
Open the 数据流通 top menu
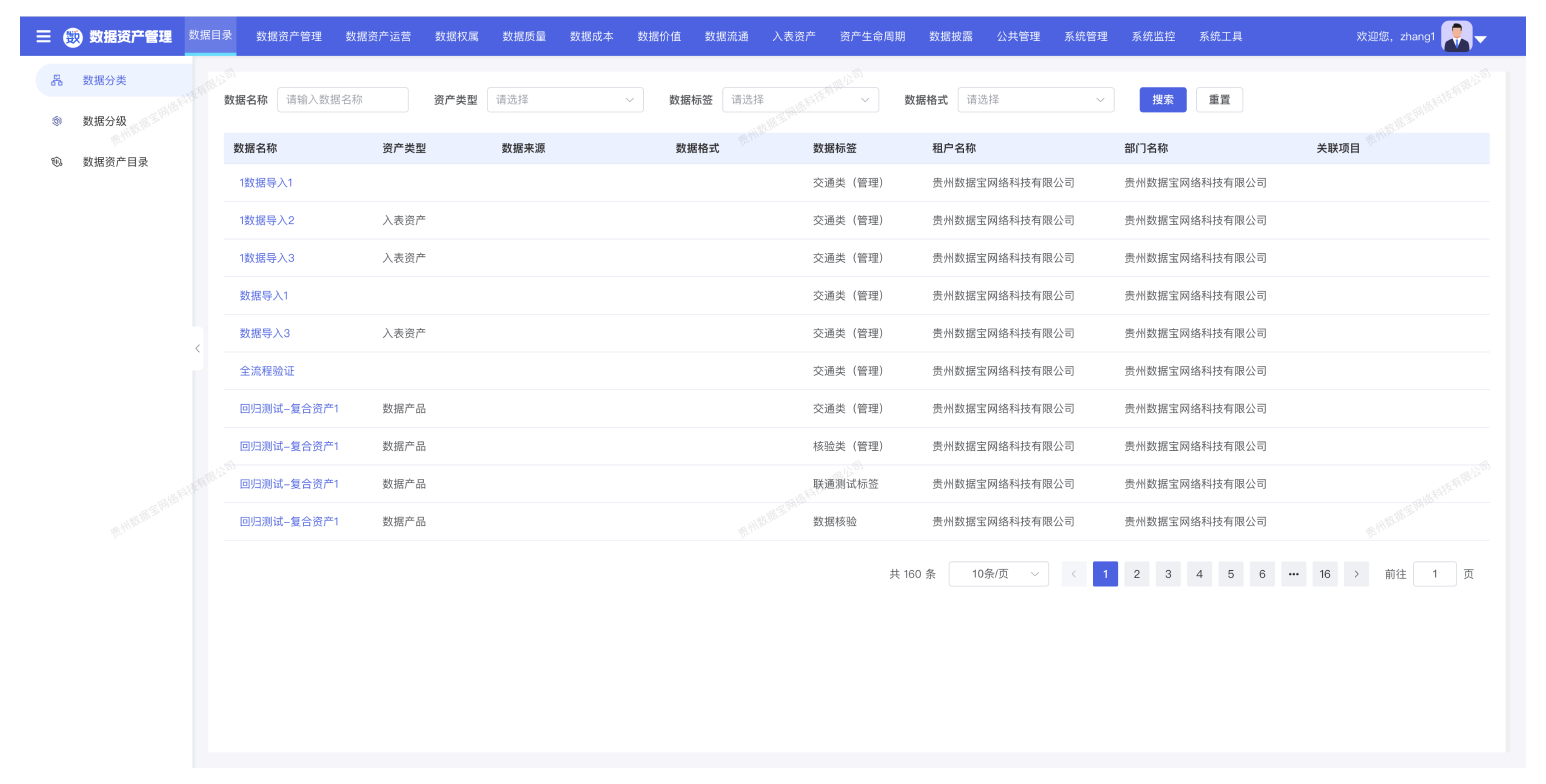(x=727, y=37)
